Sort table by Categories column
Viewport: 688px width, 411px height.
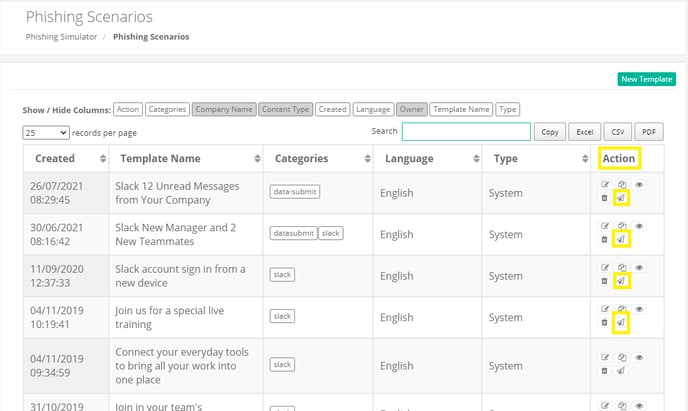tap(318, 158)
